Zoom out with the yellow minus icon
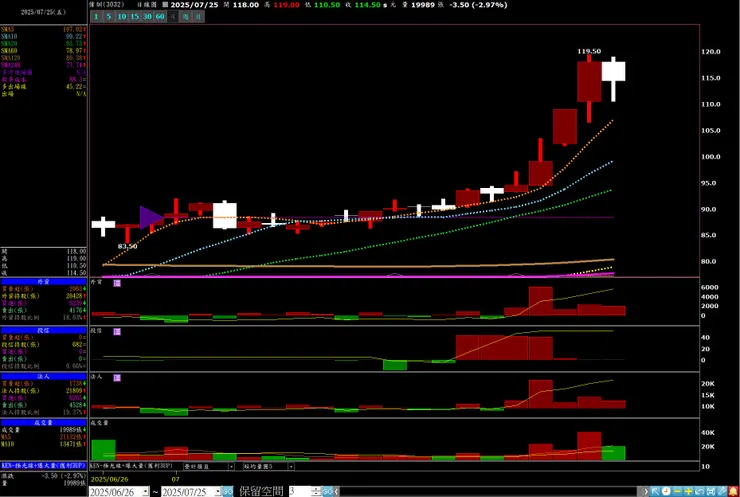This screenshot has height=497, width=740. pyautogui.click(x=677, y=492)
